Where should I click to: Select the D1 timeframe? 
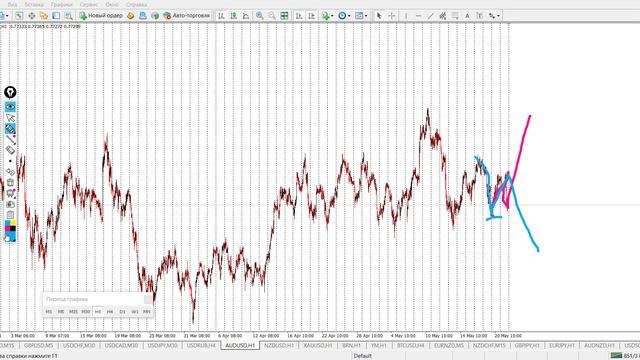click(122, 311)
